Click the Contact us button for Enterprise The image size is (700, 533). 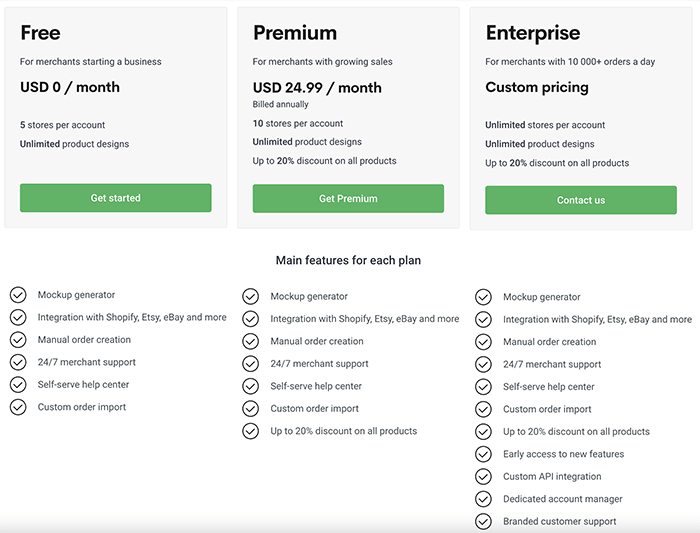[x=581, y=200]
